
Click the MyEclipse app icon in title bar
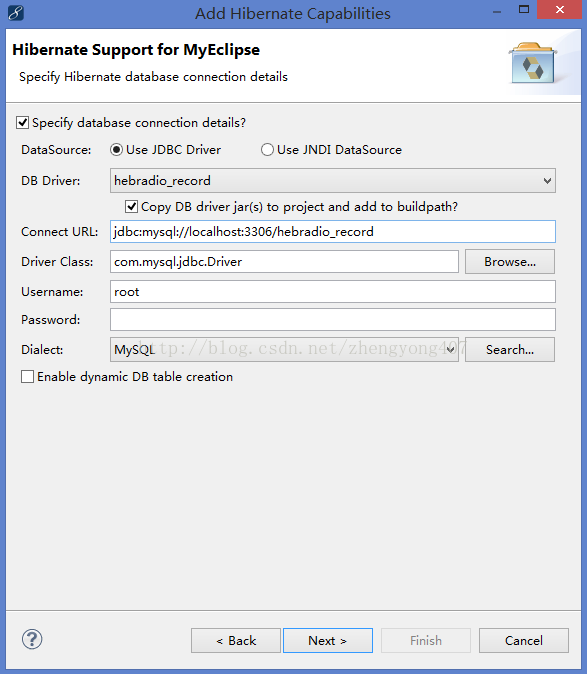(16, 13)
